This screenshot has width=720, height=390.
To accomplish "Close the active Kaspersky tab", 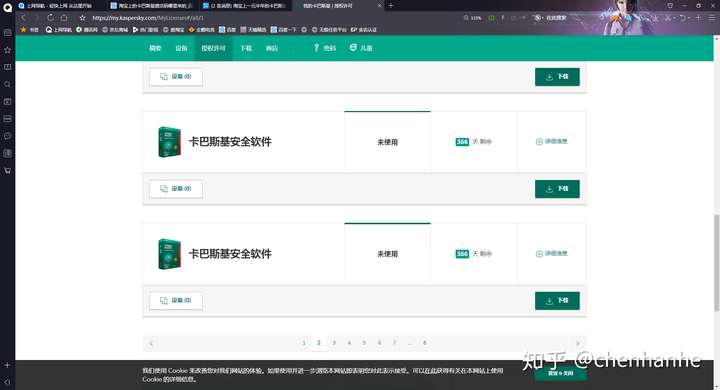I will (x=380, y=6).
